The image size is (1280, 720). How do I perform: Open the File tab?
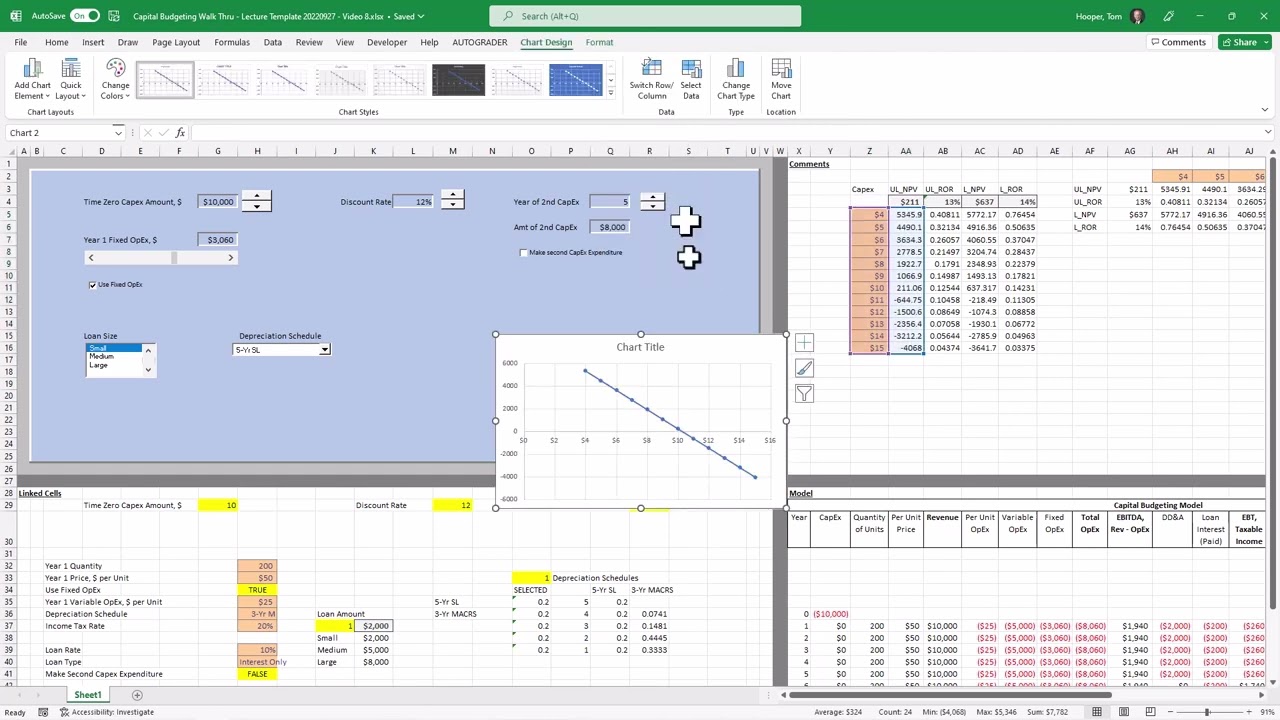[20, 42]
